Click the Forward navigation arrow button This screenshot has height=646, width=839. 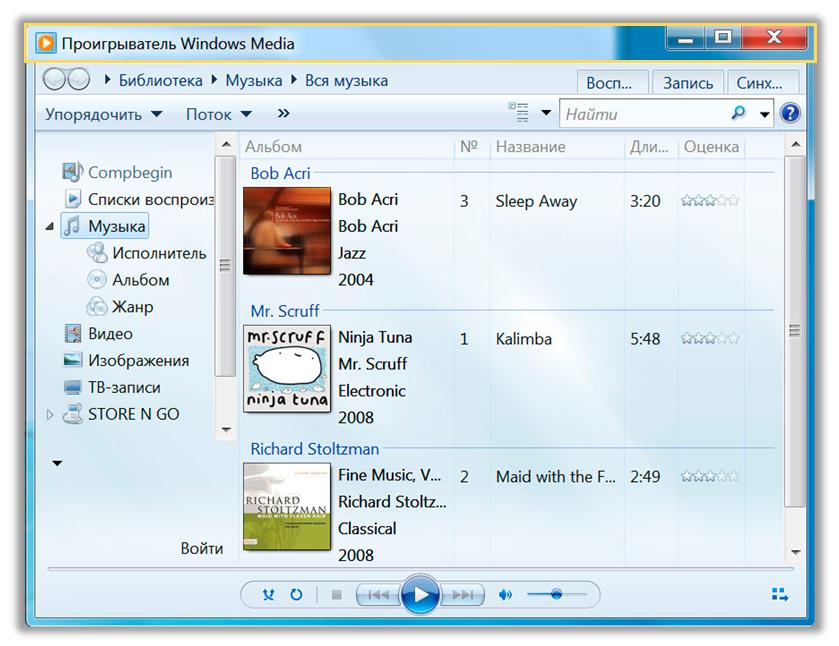79,80
